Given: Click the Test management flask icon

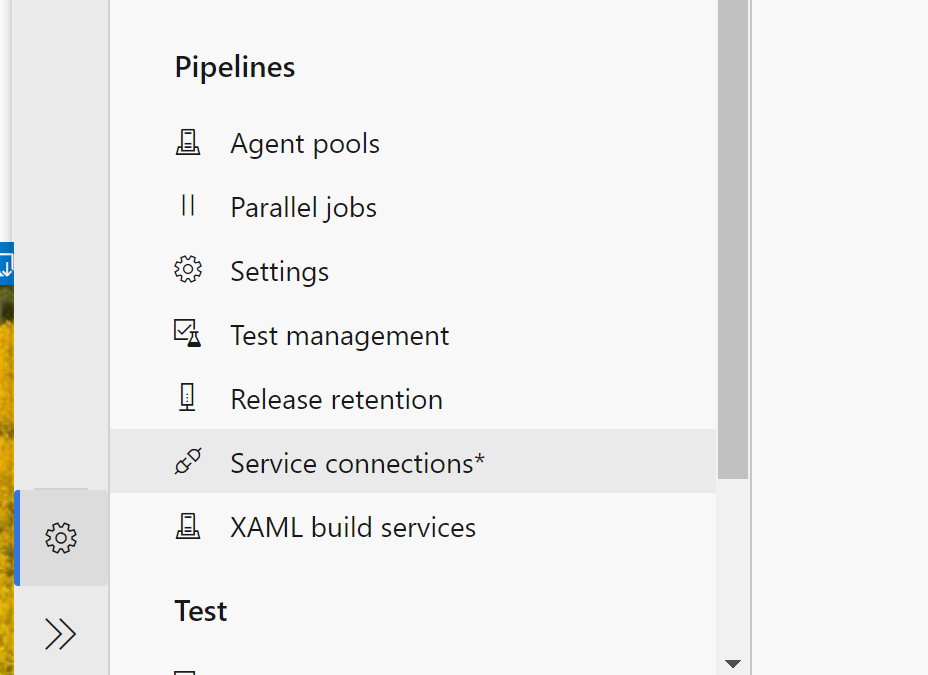Looking at the screenshot, I should click(188, 334).
